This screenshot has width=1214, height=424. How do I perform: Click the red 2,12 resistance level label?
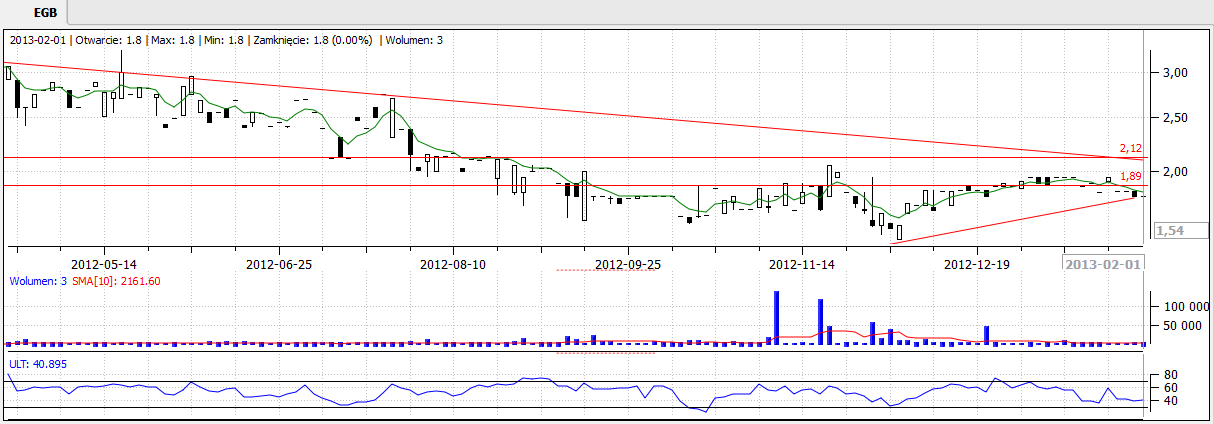[1129, 148]
